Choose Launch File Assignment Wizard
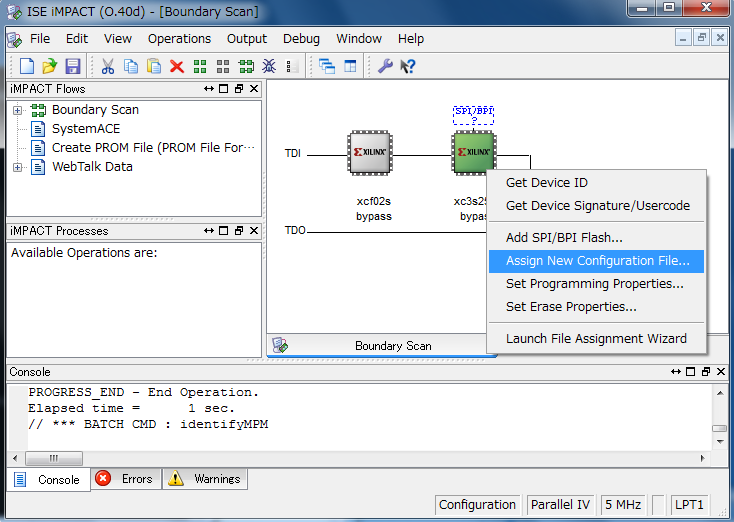The image size is (734, 522). pos(596,338)
